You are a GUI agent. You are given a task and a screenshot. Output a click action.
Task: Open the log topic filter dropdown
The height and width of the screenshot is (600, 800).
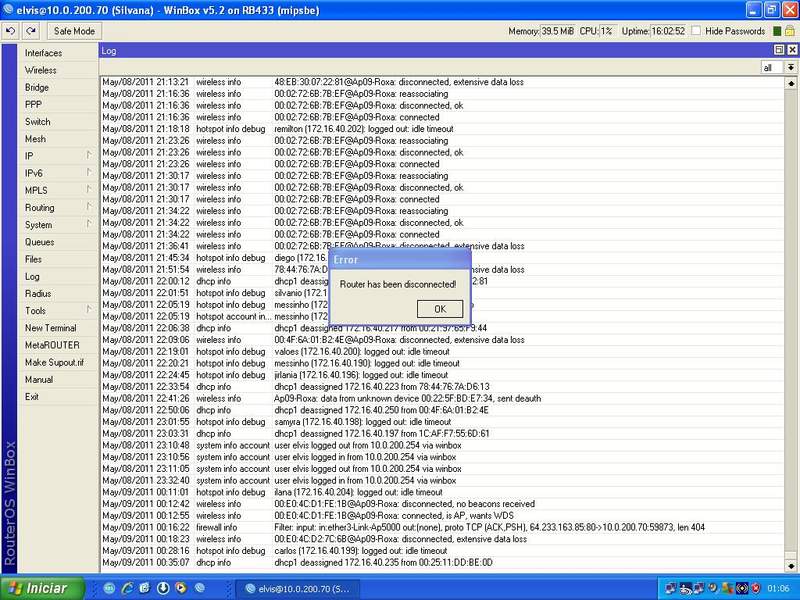pyautogui.click(x=790, y=67)
